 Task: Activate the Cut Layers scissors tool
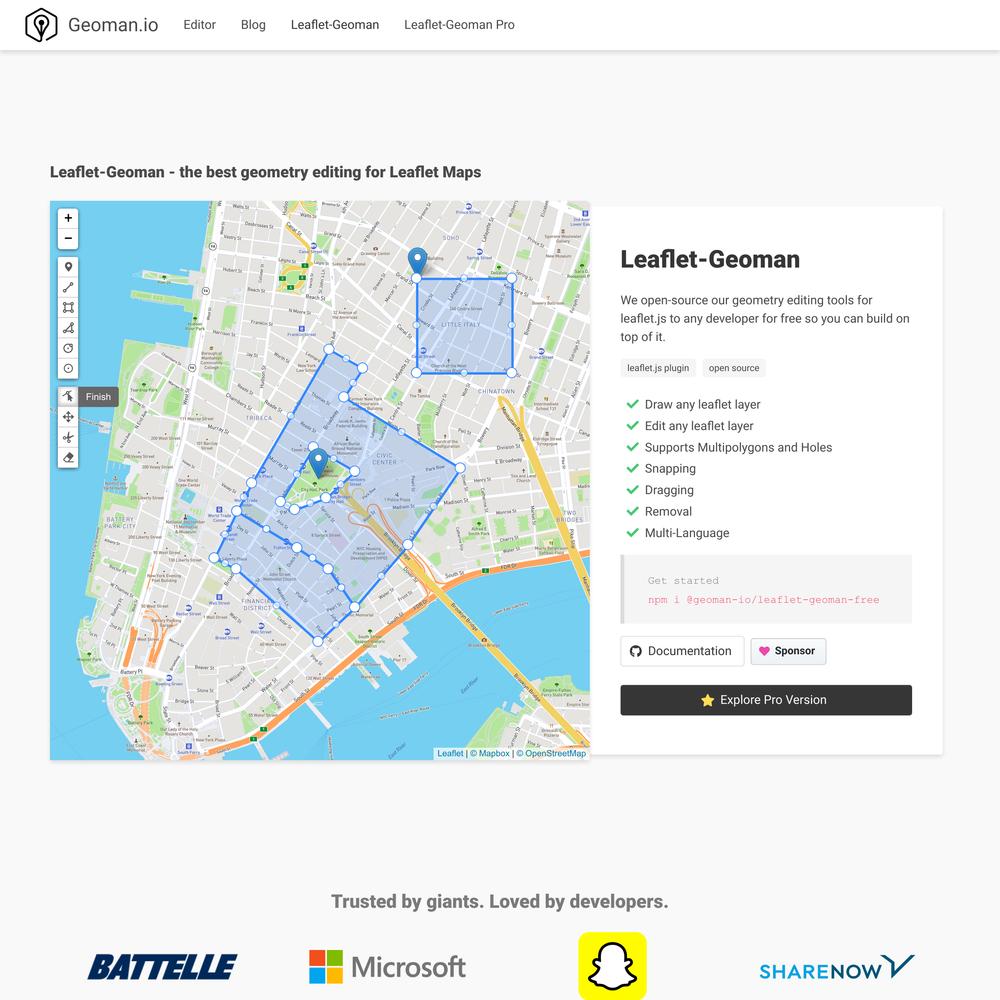point(68,438)
